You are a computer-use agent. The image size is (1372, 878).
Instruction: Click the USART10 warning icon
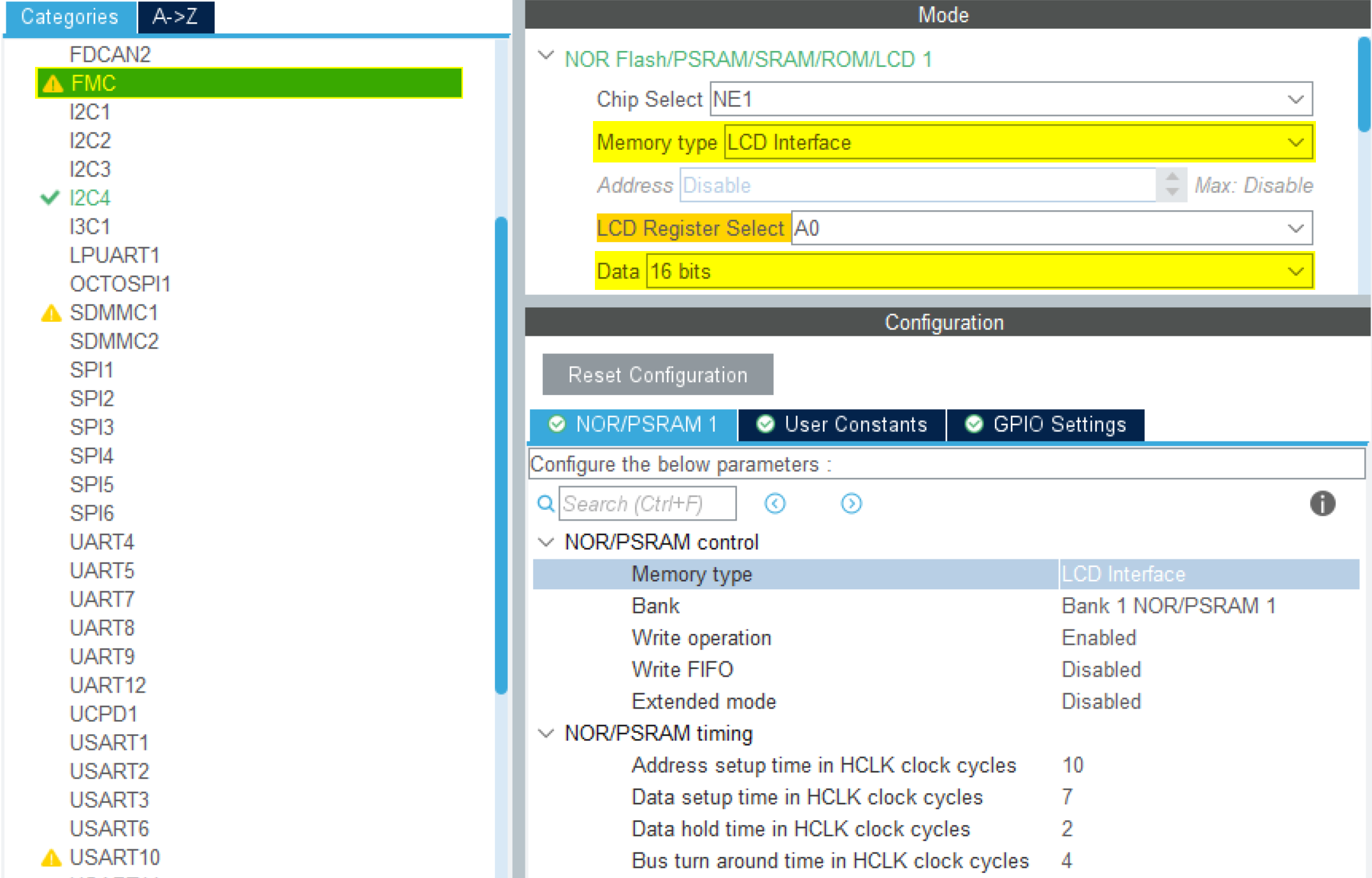(51, 858)
